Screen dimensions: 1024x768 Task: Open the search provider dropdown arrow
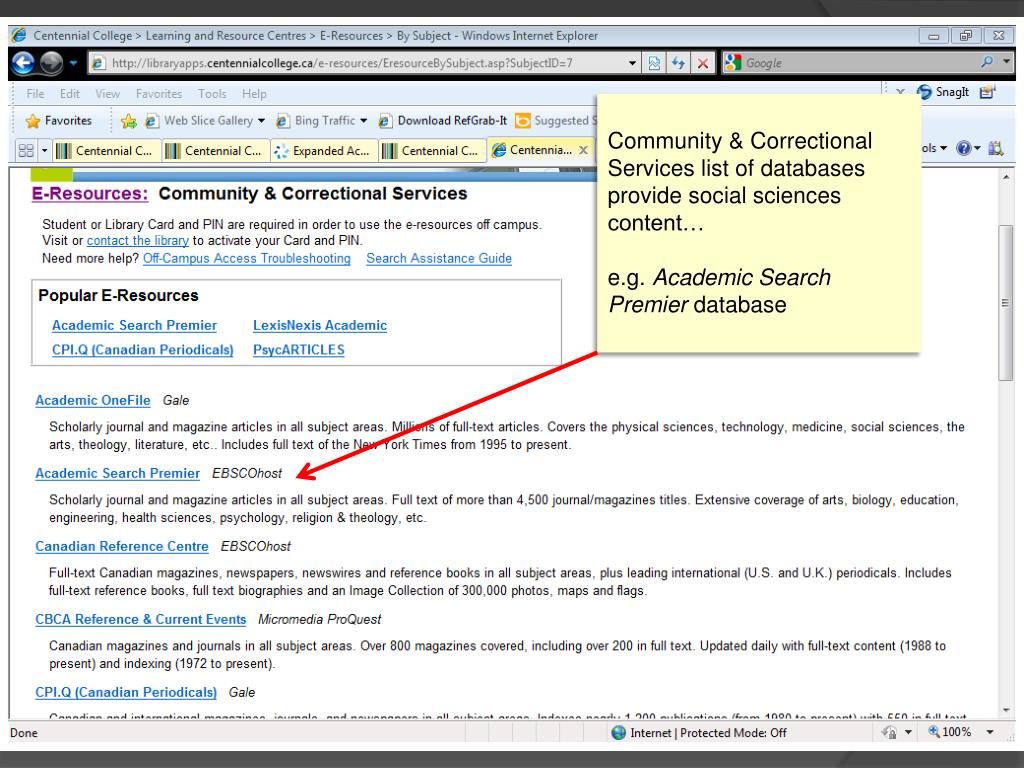point(1006,62)
